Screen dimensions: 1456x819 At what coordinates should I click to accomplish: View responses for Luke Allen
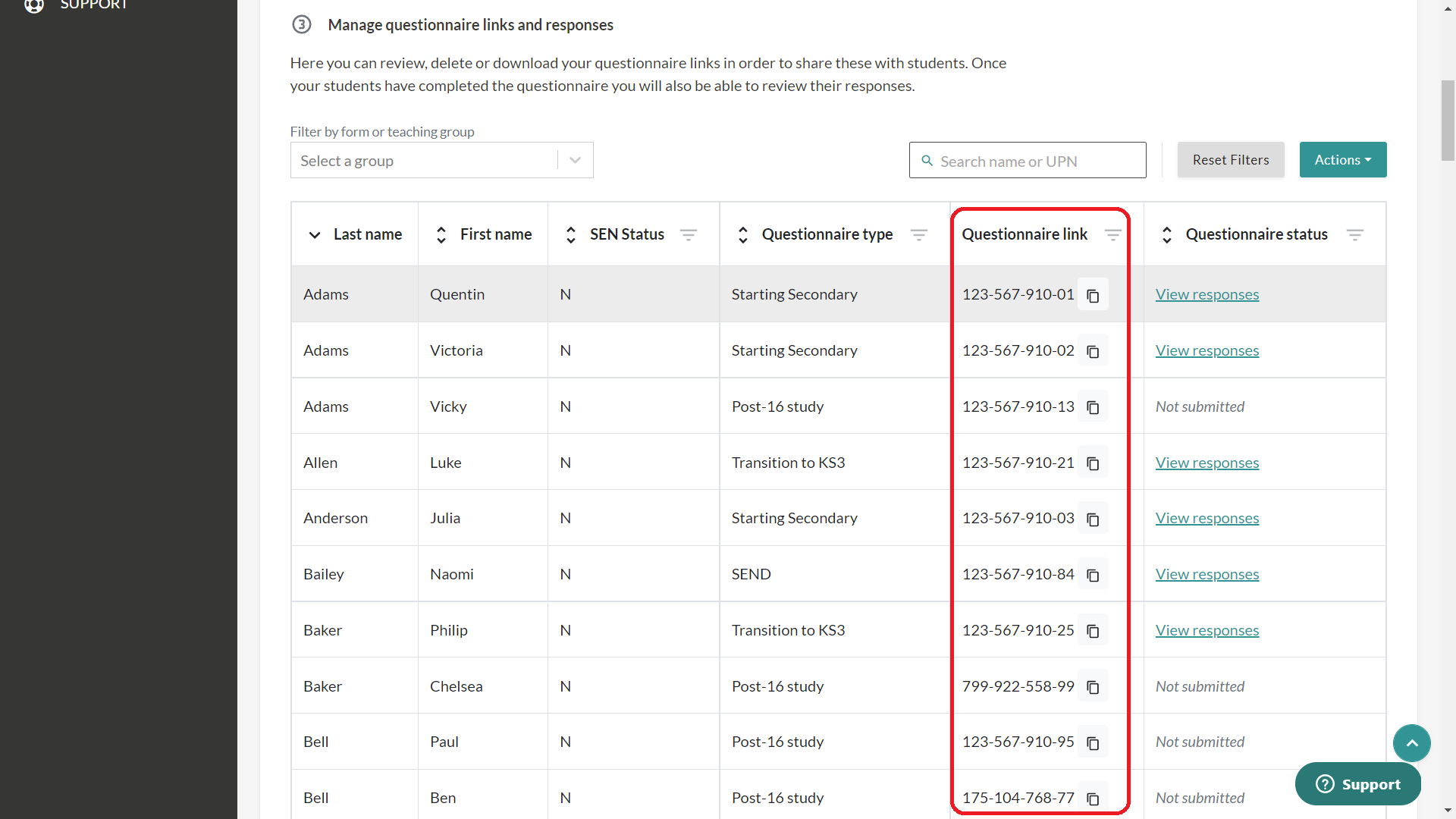pos(1207,463)
